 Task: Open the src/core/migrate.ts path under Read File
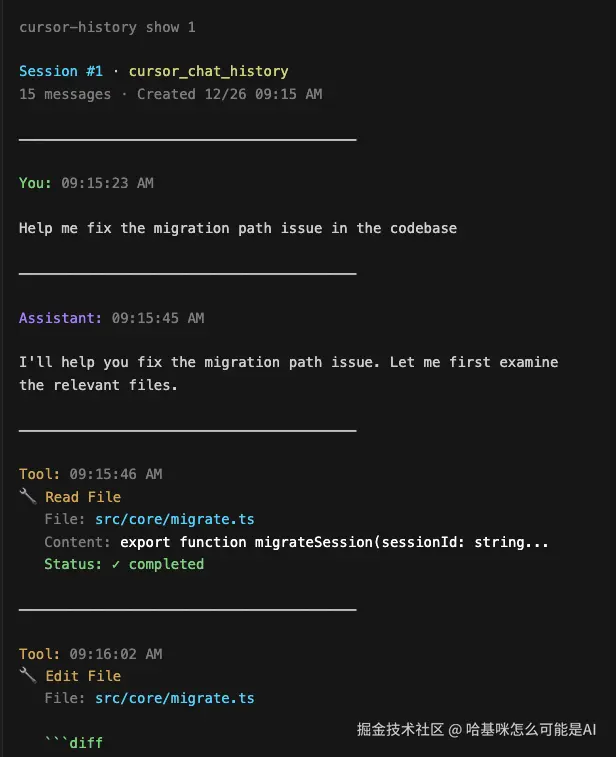[x=174, y=519]
